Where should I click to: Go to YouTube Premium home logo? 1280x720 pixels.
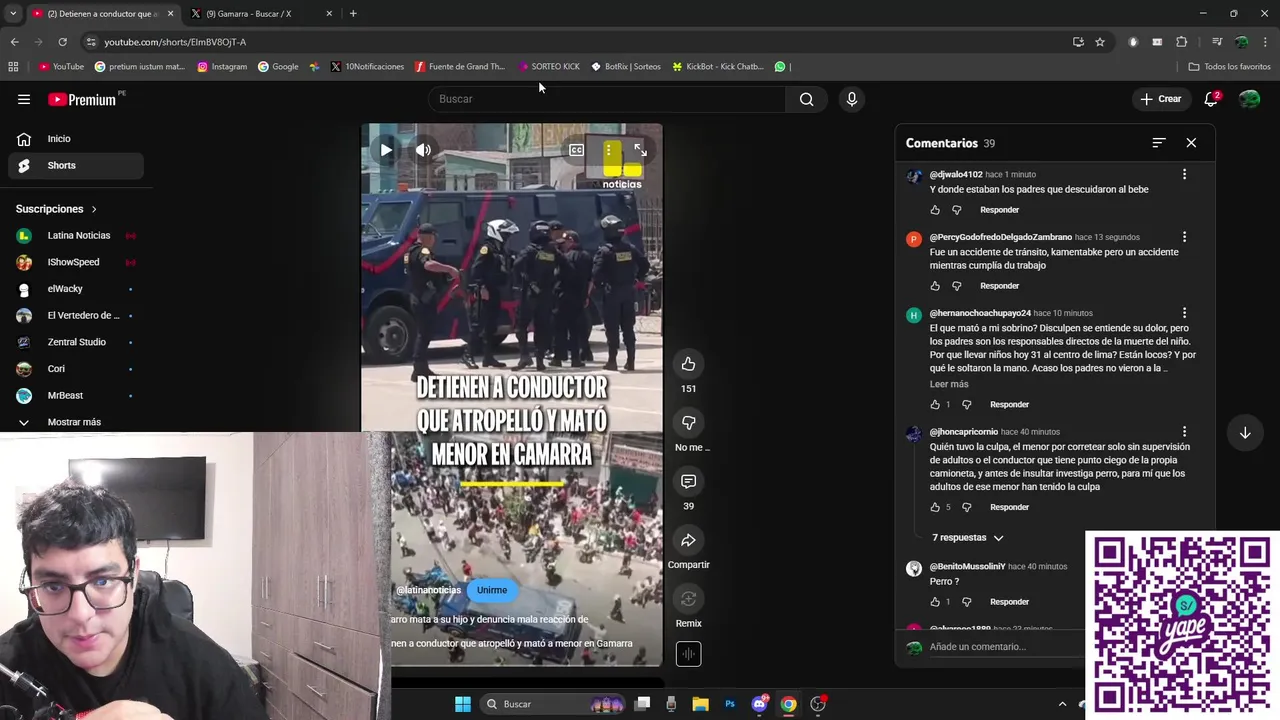pyautogui.click(x=82, y=99)
